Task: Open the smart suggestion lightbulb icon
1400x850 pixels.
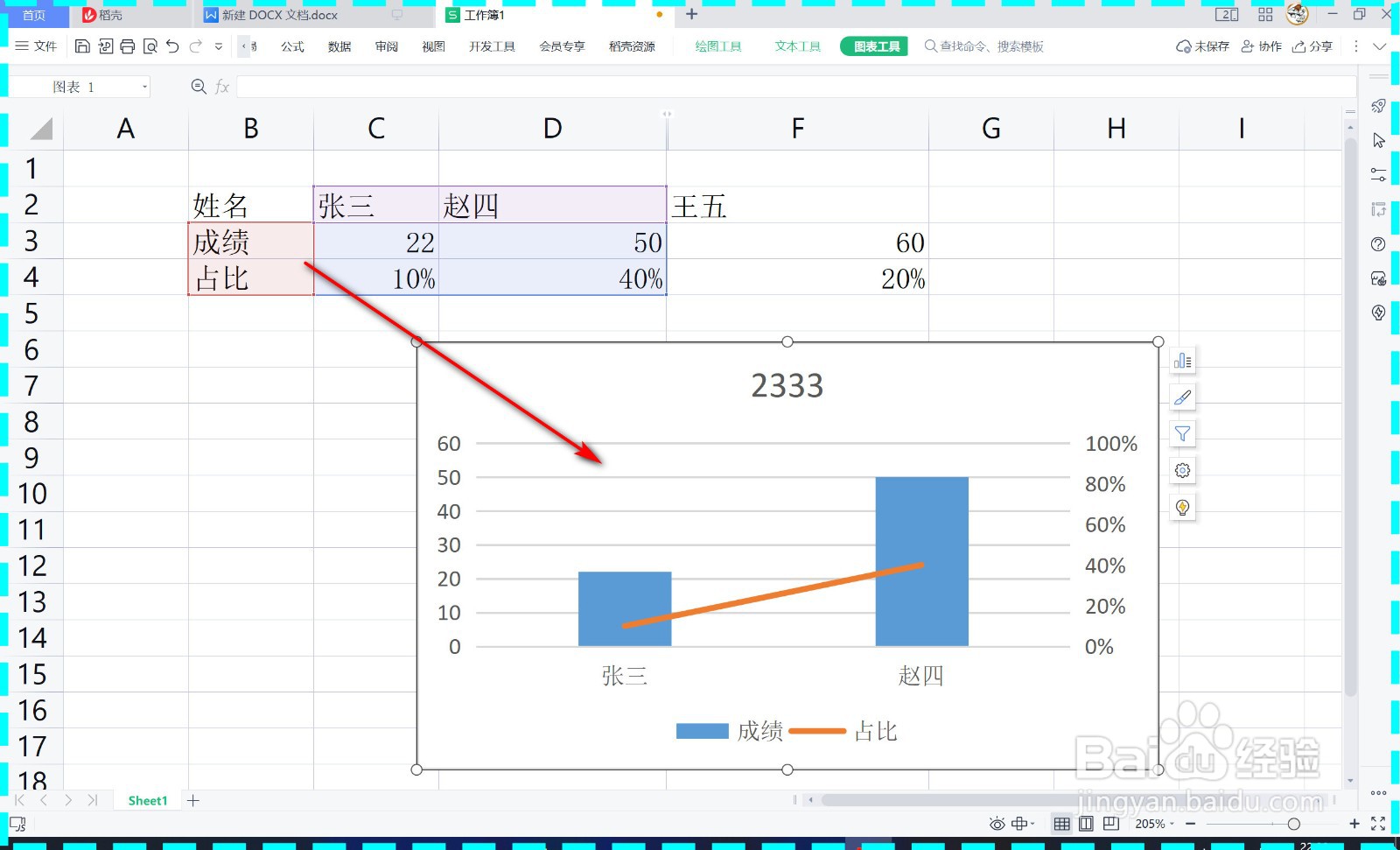Action: 1182,507
